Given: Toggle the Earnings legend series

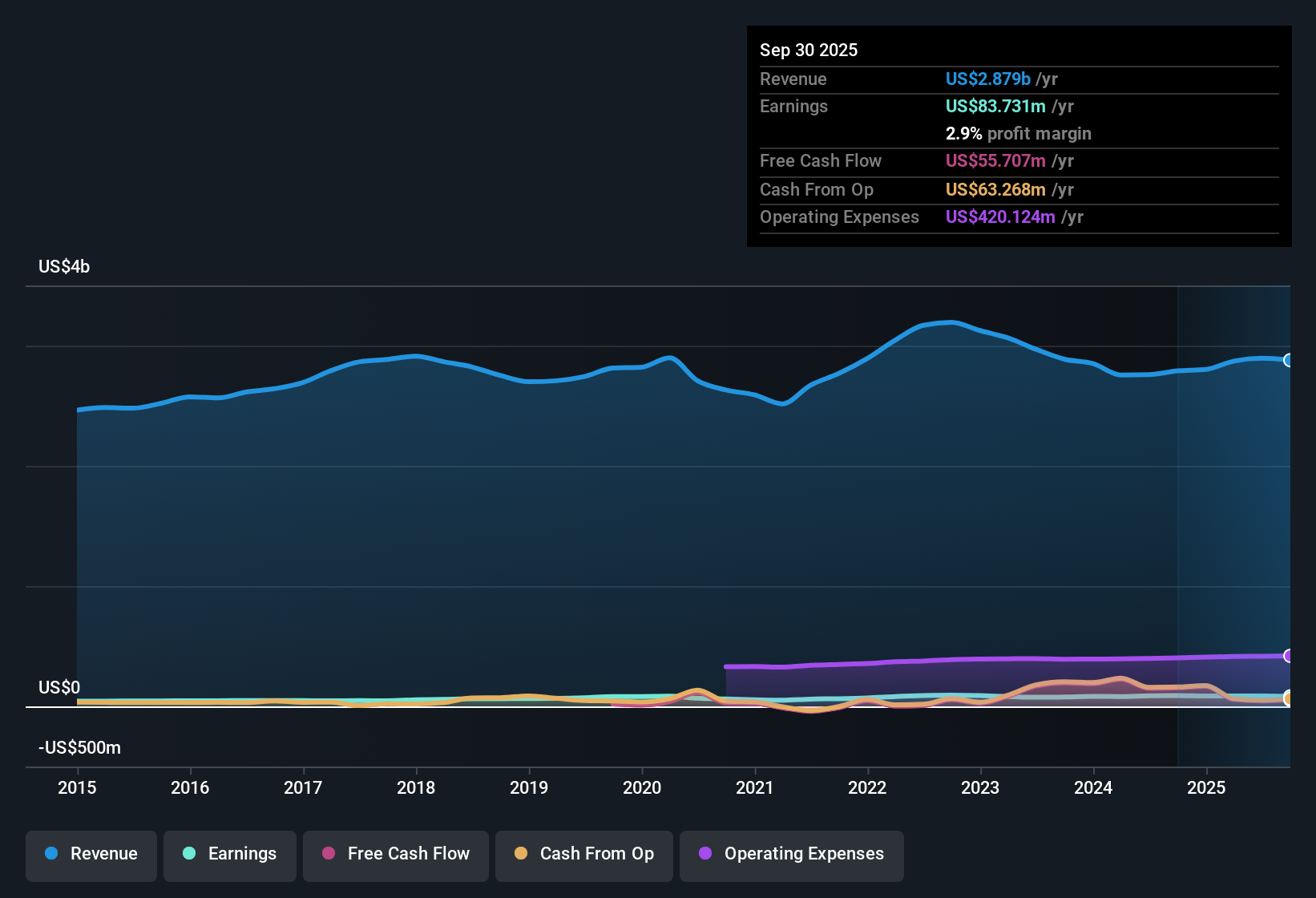Looking at the screenshot, I should (x=230, y=854).
